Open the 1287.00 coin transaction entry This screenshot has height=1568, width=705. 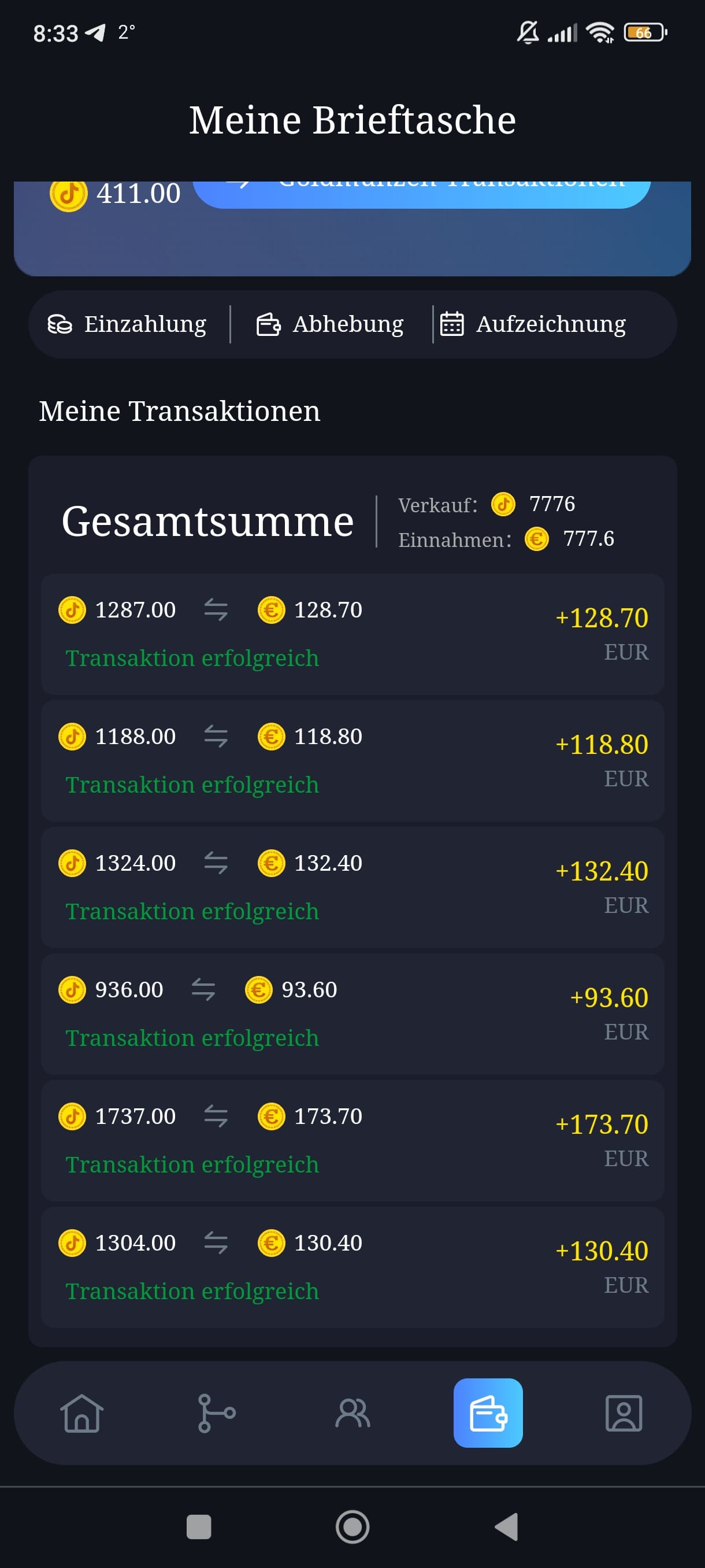pyautogui.click(x=352, y=634)
